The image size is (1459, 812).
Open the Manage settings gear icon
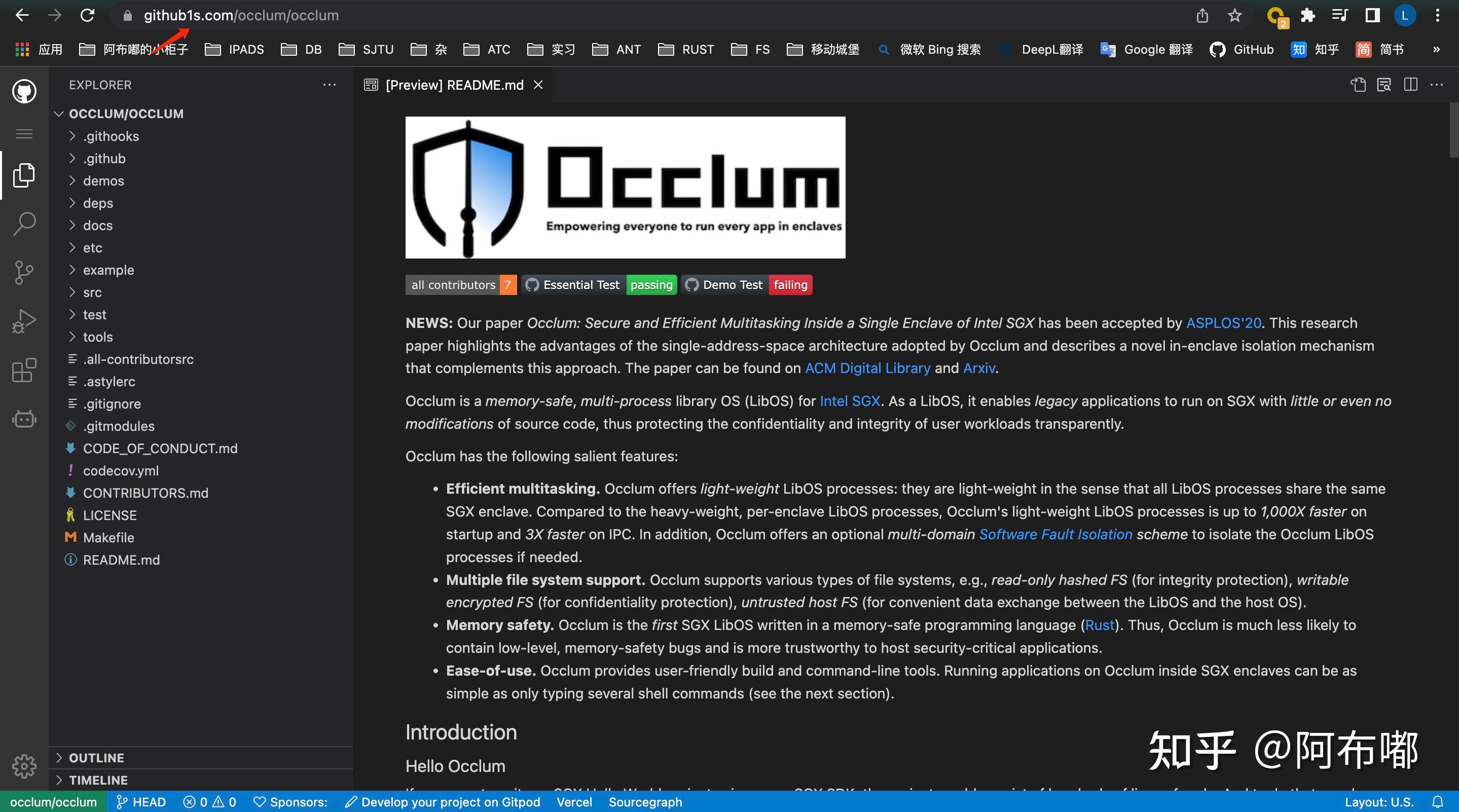[x=24, y=766]
